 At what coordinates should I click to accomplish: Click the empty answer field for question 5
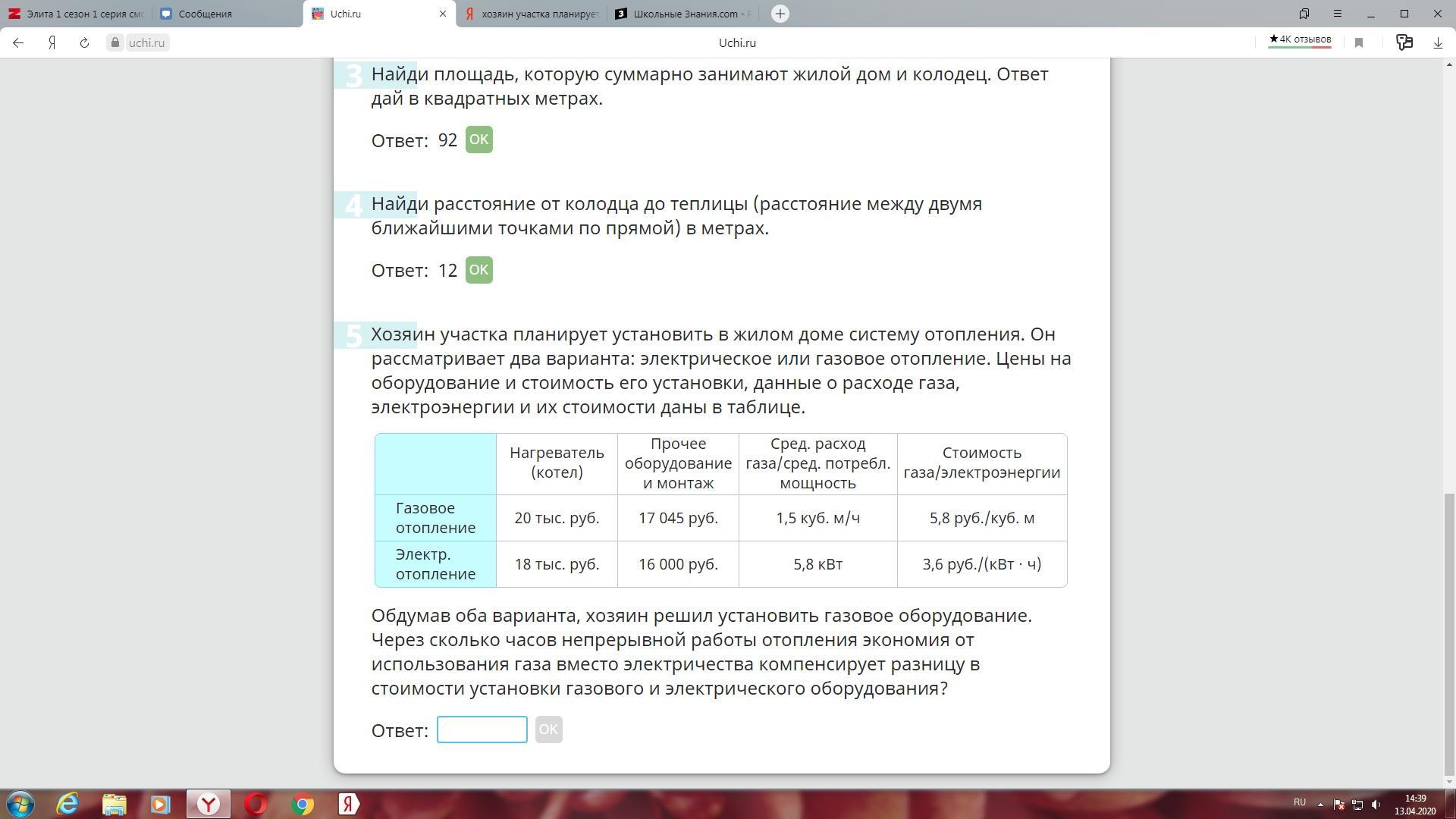482,730
